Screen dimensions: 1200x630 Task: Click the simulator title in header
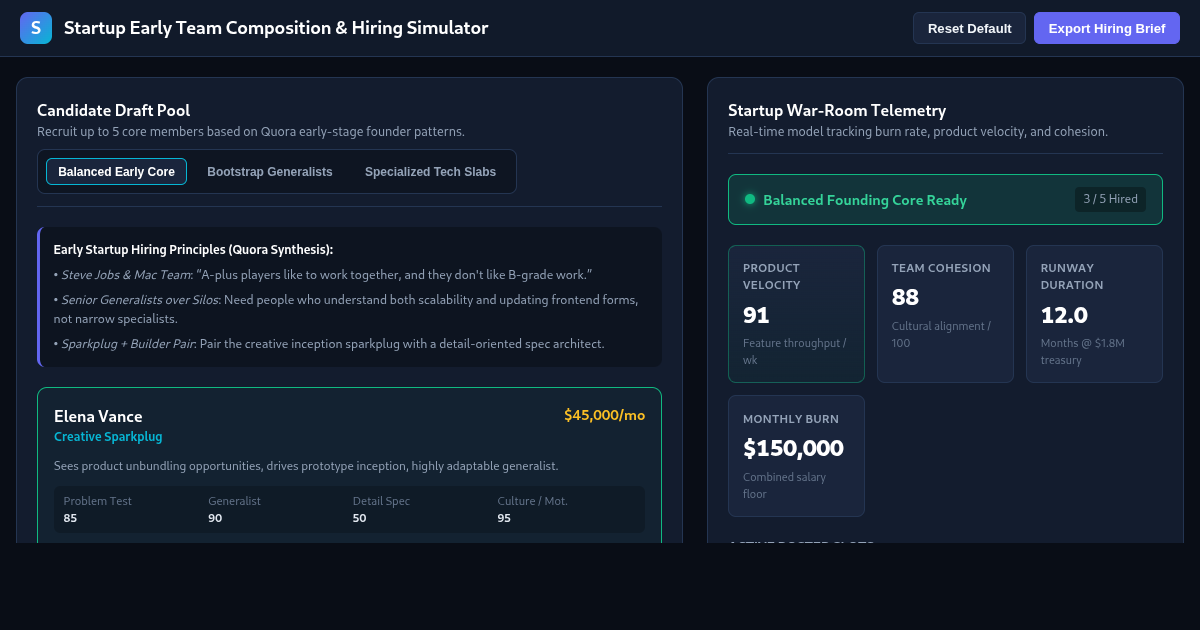pyautogui.click(x=276, y=28)
